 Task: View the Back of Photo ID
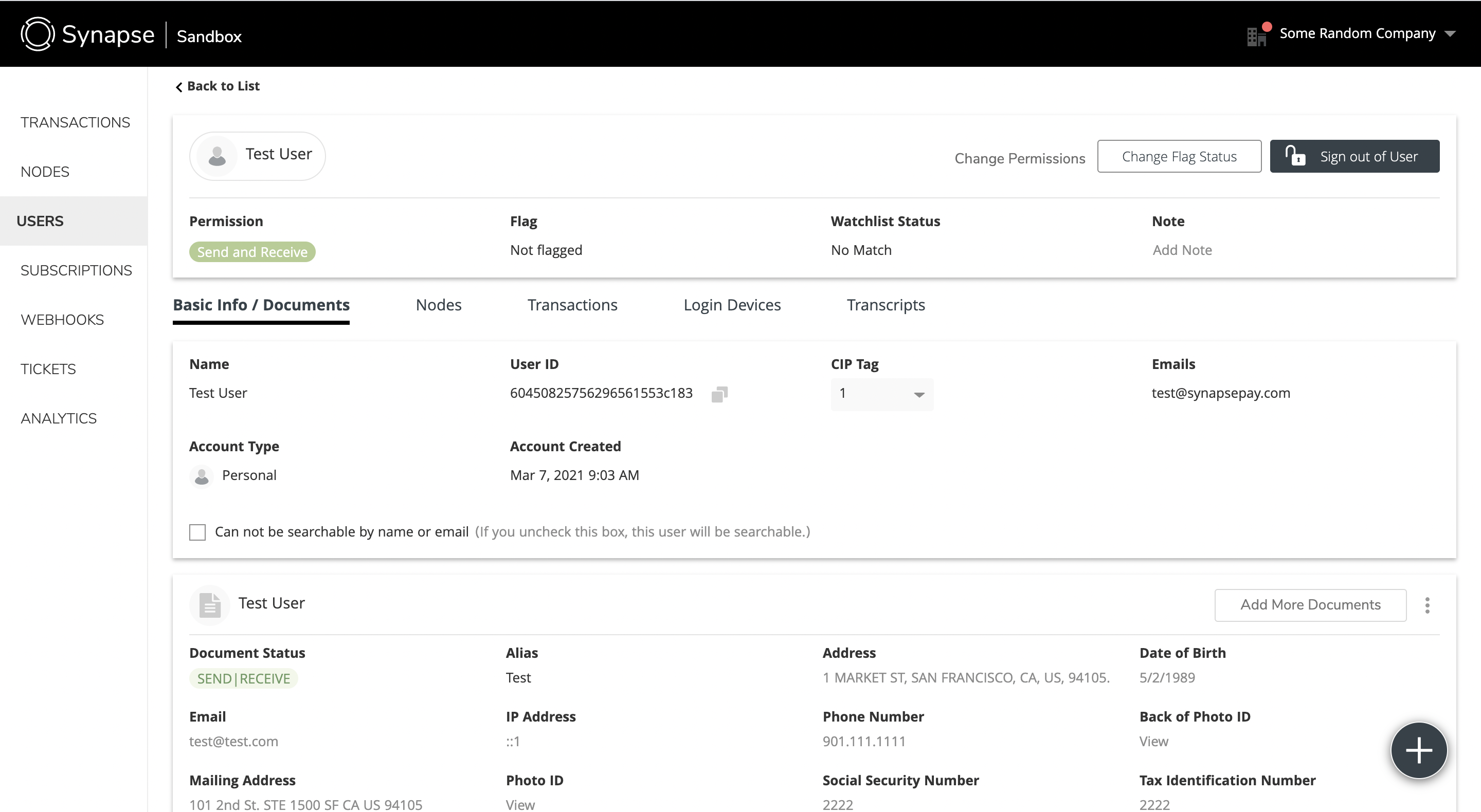point(1153,741)
